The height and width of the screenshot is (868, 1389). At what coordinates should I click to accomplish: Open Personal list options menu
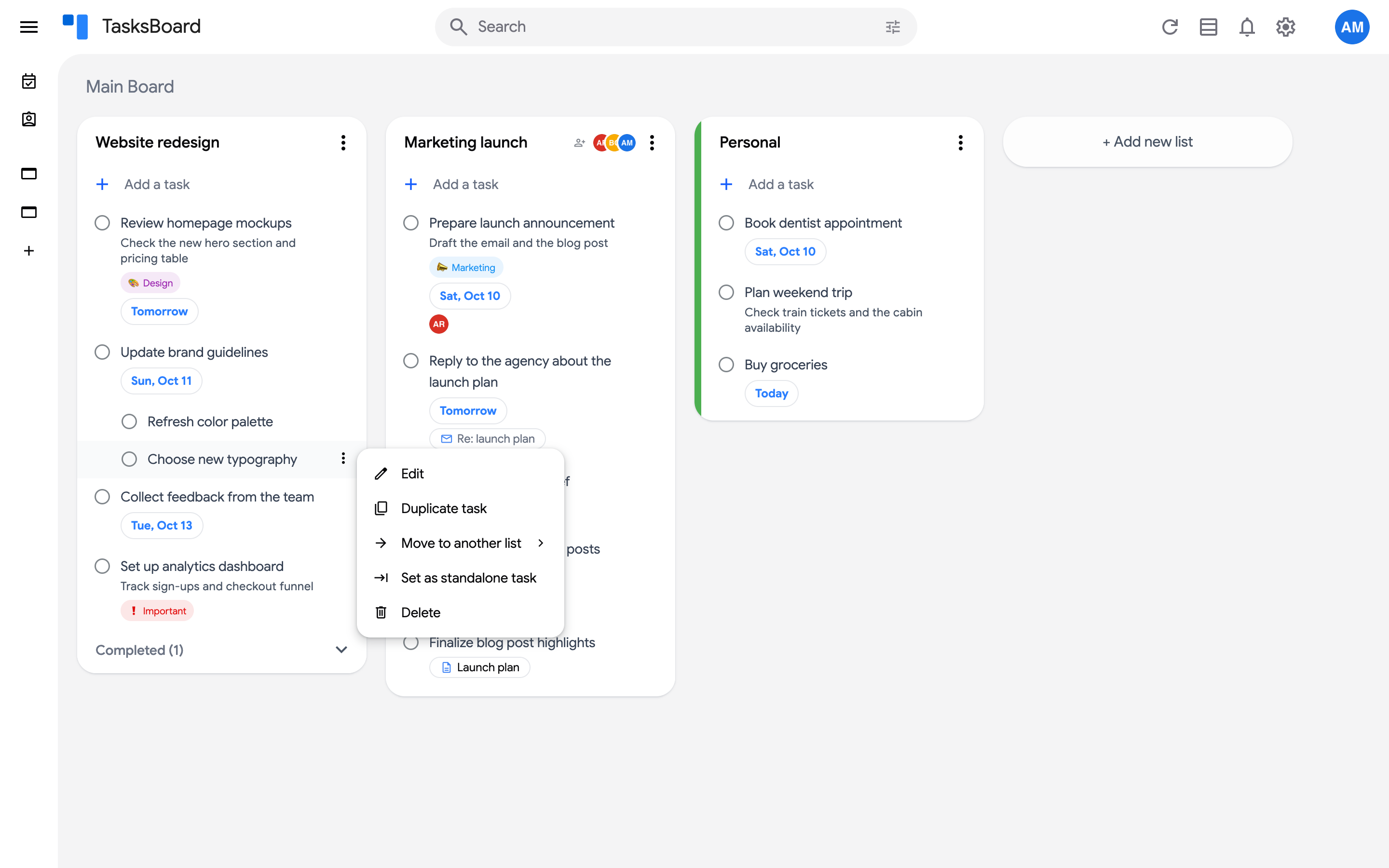960,142
